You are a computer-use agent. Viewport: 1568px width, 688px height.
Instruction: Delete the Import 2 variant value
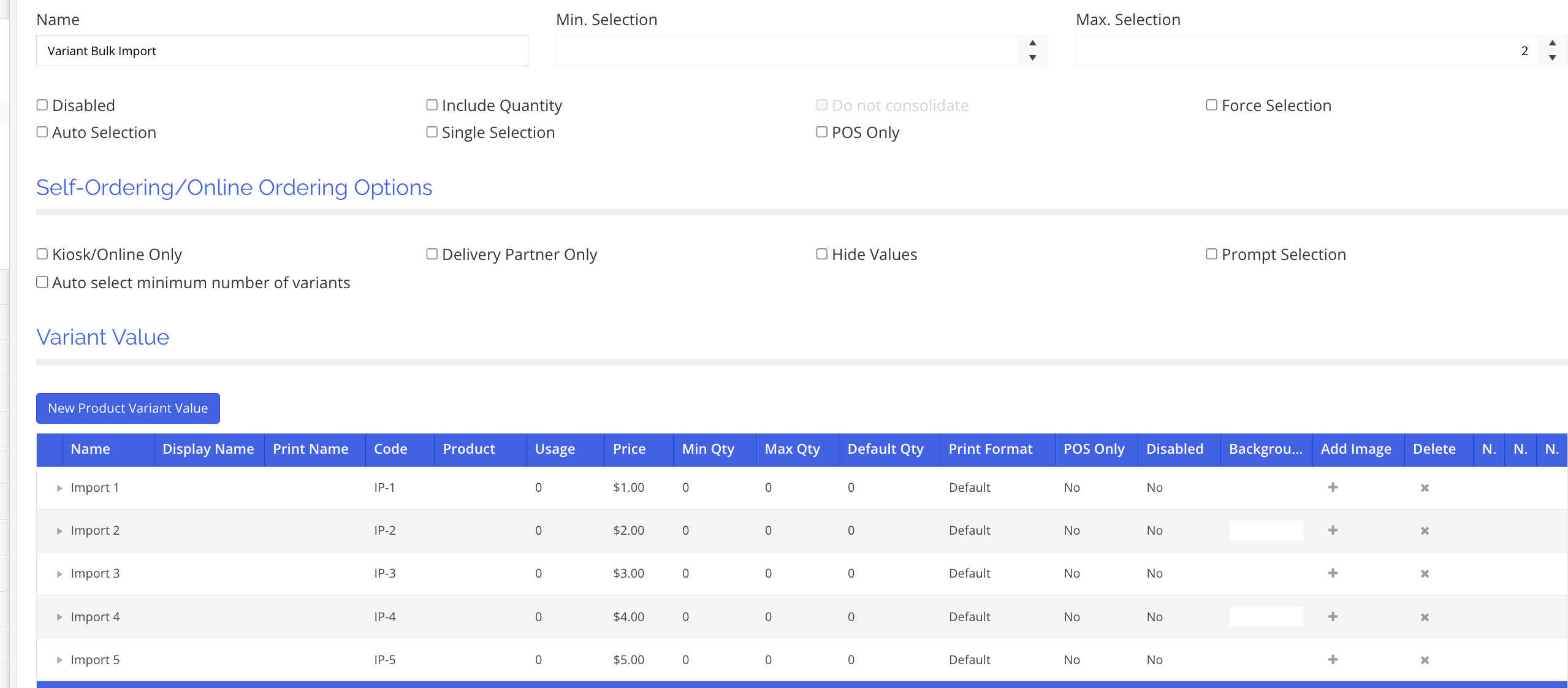click(x=1425, y=531)
